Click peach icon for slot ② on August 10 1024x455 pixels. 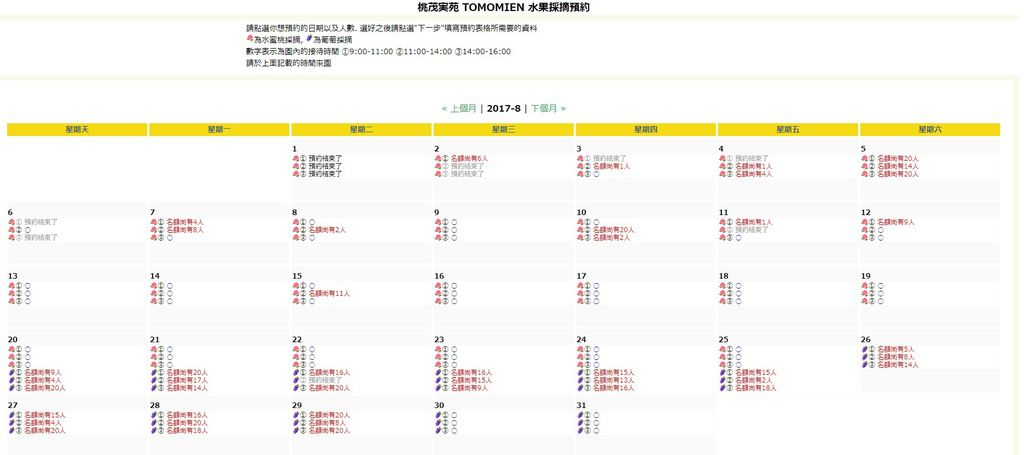tap(579, 230)
